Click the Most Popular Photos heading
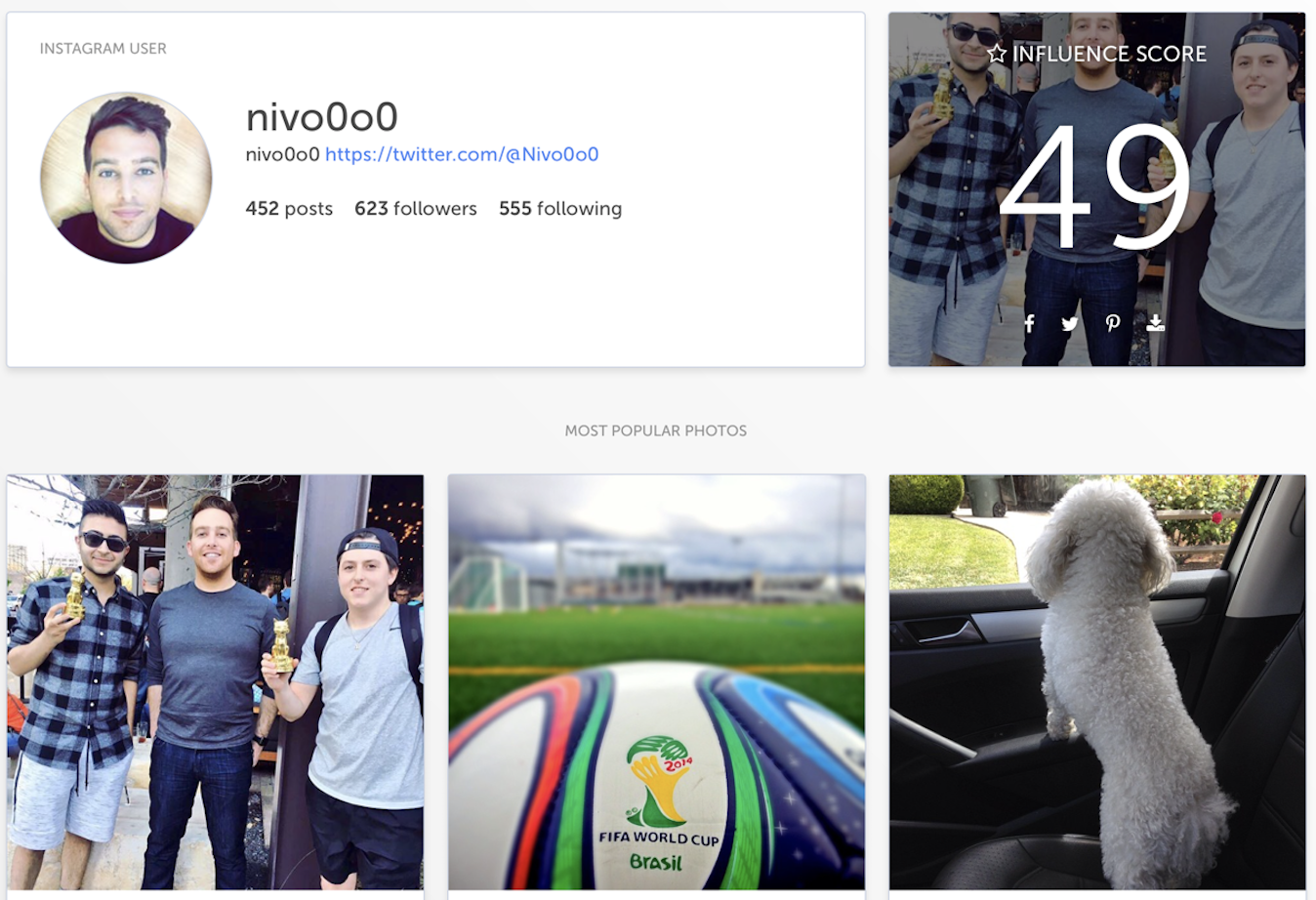 point(656,430)
